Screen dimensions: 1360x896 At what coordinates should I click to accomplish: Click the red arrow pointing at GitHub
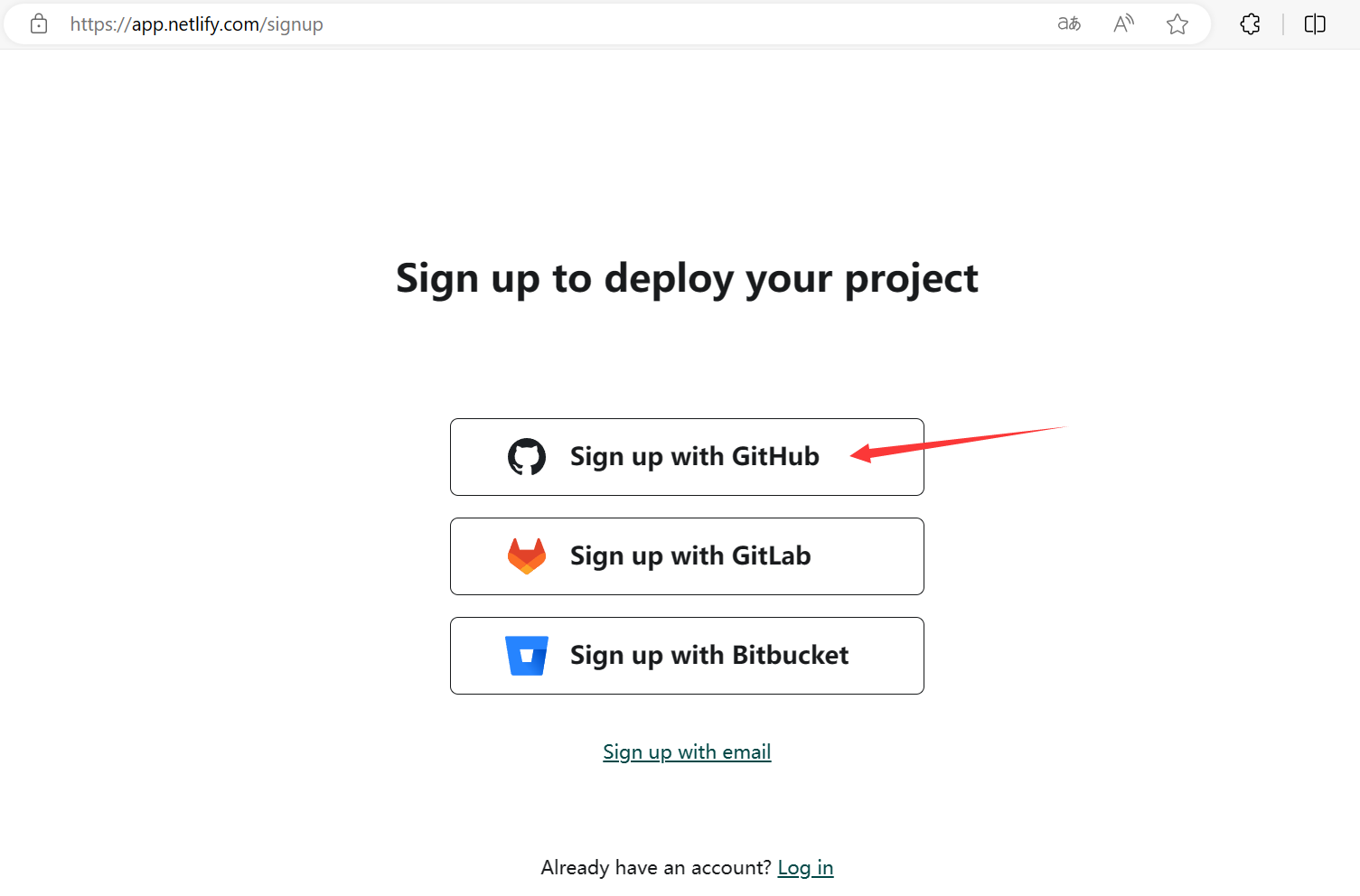(x=959, y=443)
